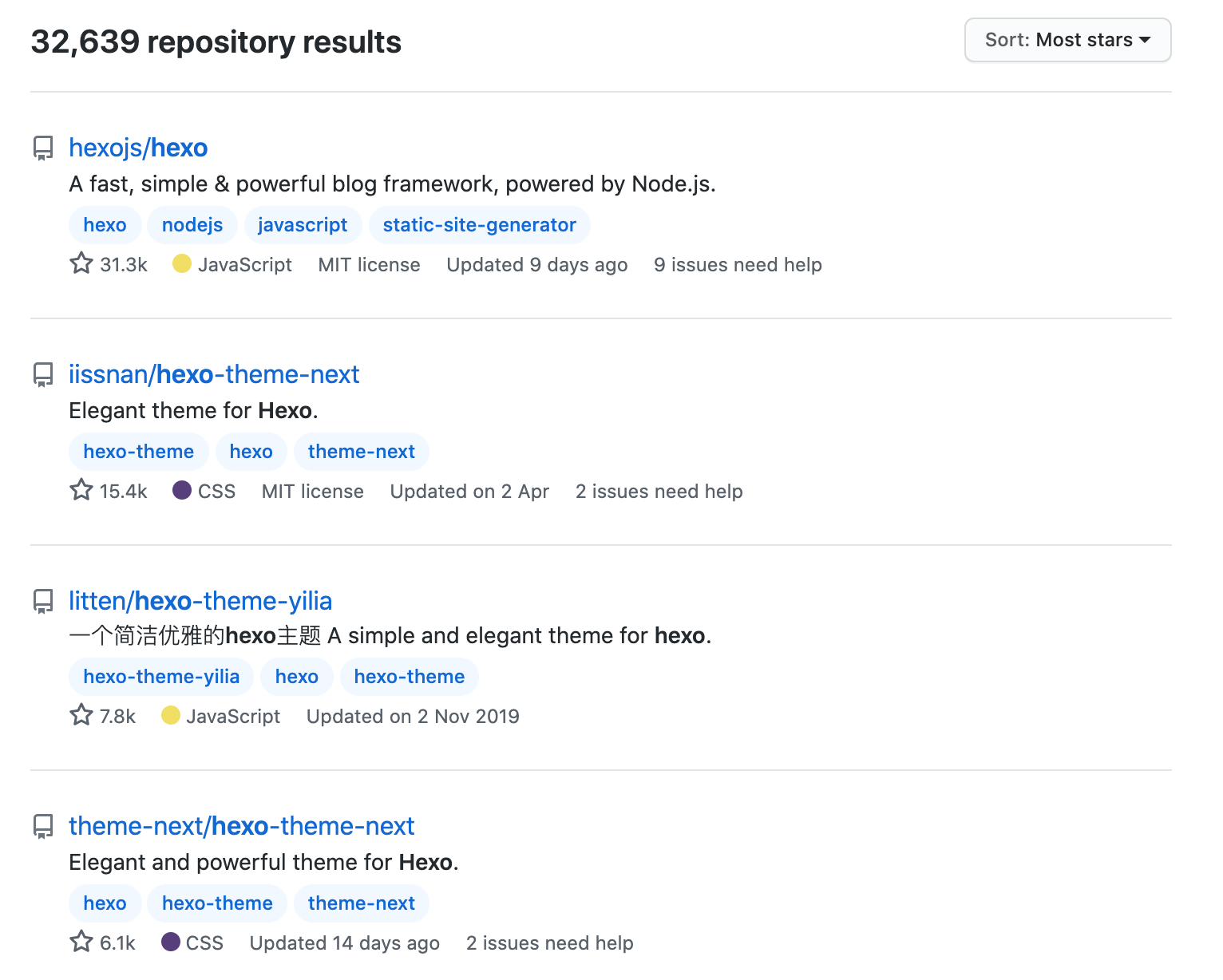This screenshot has width=1223, height=980.
Task: Open the iissnan/hexo-theme-next repository
Action: click(x=214, y=374)
